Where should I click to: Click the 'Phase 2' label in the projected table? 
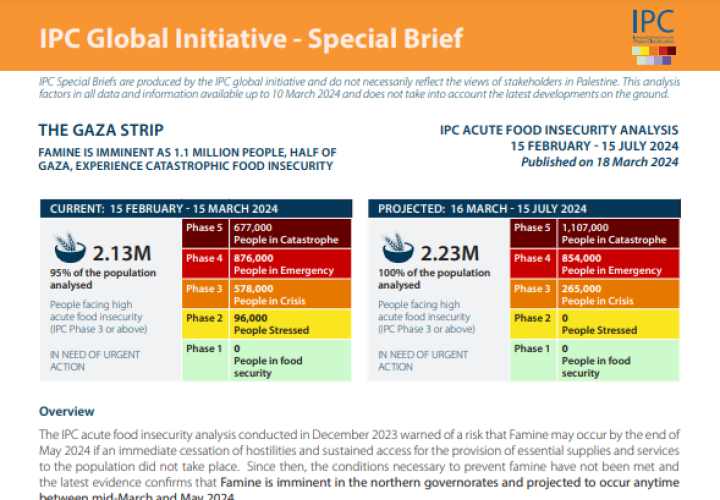pos(532,318)
